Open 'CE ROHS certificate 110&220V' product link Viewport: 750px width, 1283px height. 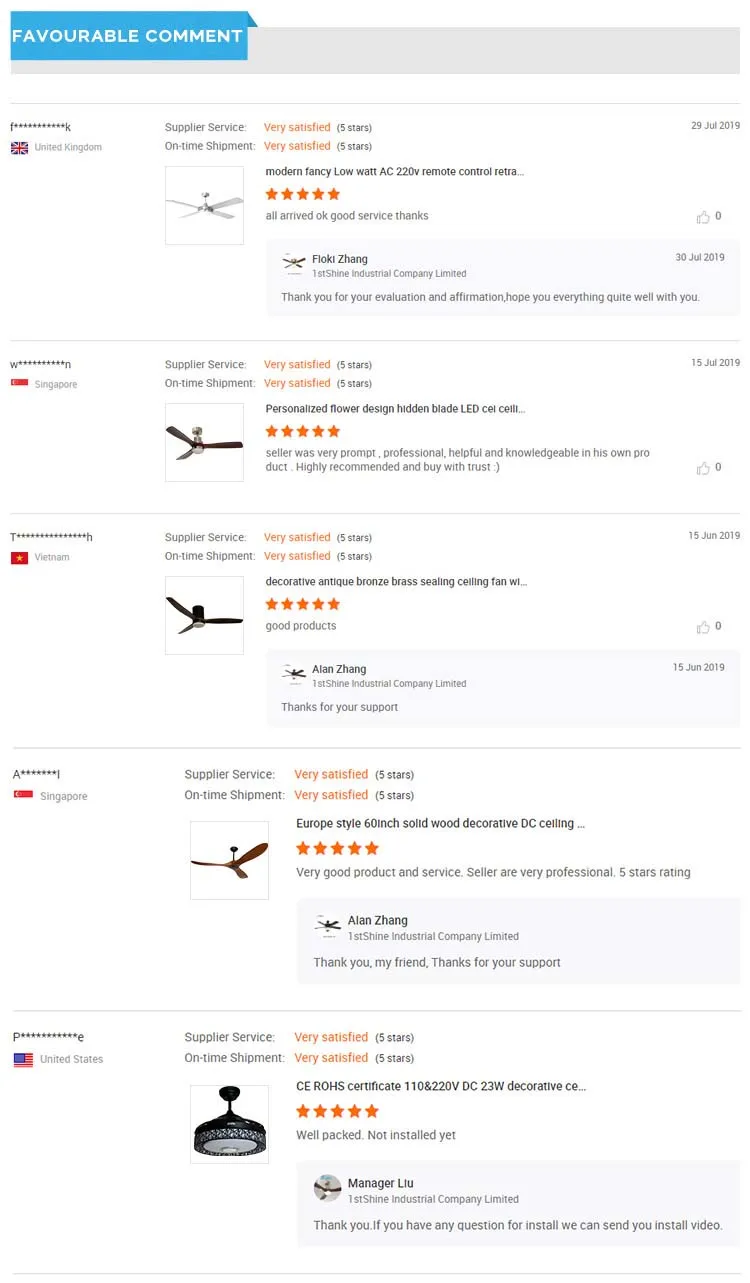tap(440, 1086)
